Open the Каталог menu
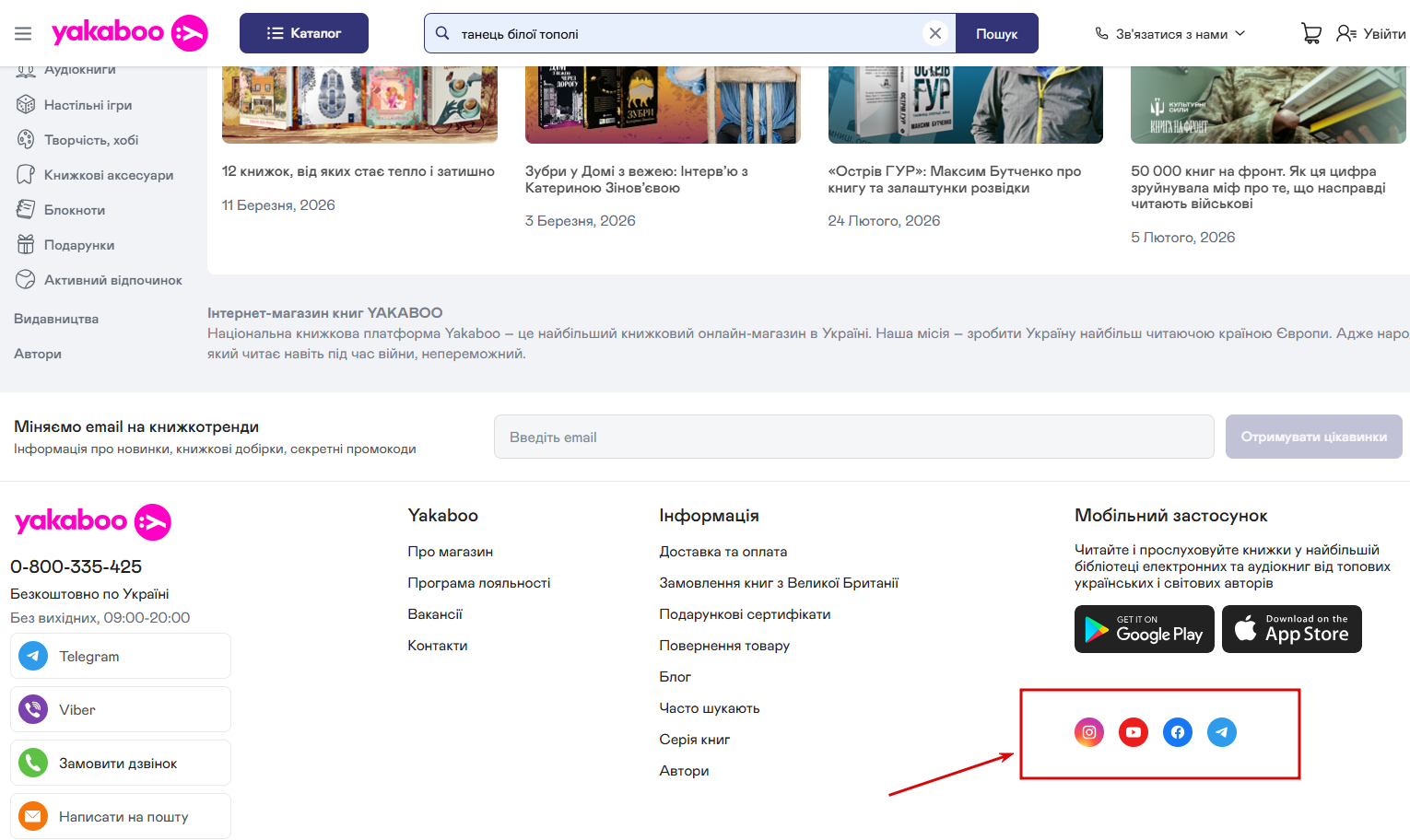This screenshot has width=1410, height=840. coord(304,33)
